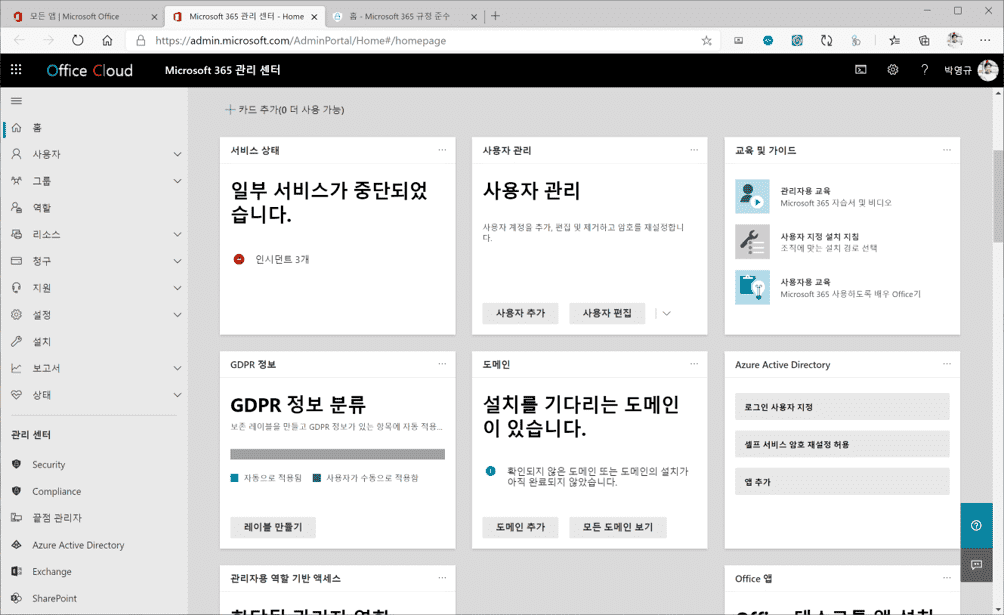Click 카드 추가 link

point(284,110)
